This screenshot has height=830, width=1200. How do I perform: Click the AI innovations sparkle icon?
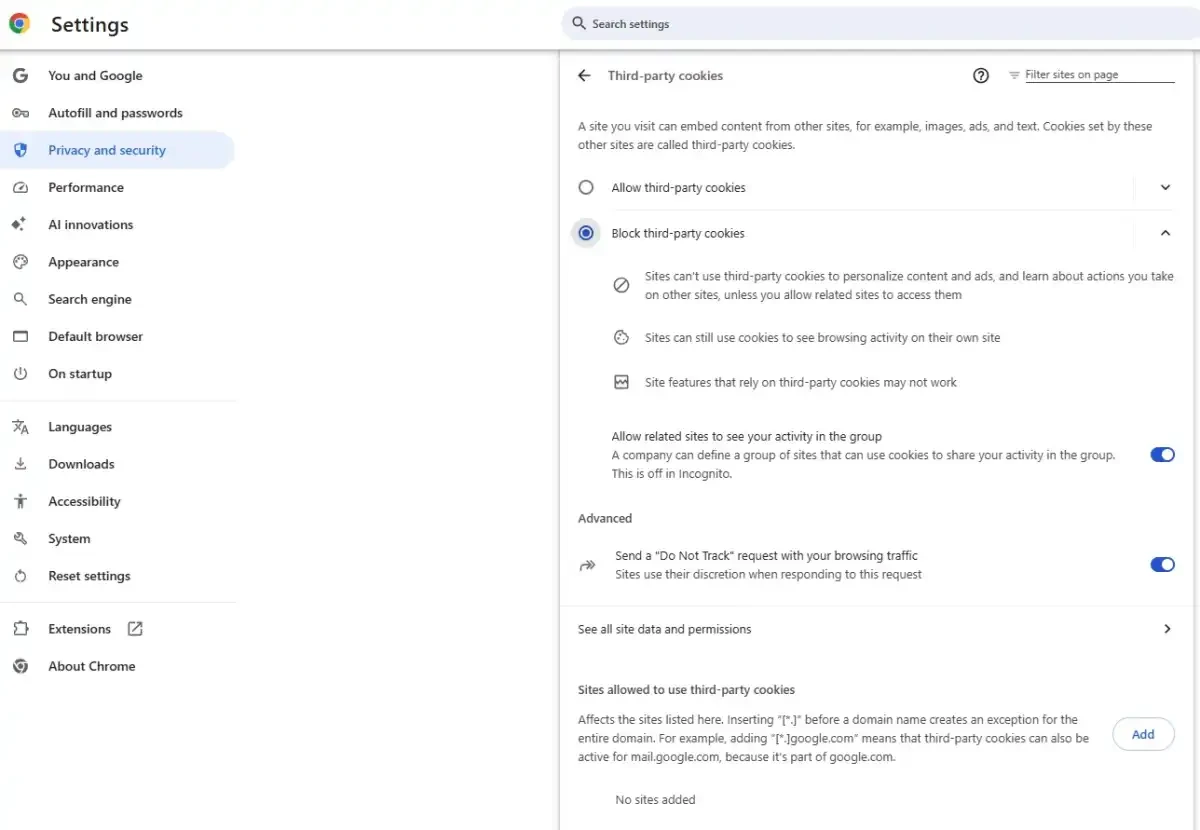click(20, 225)
